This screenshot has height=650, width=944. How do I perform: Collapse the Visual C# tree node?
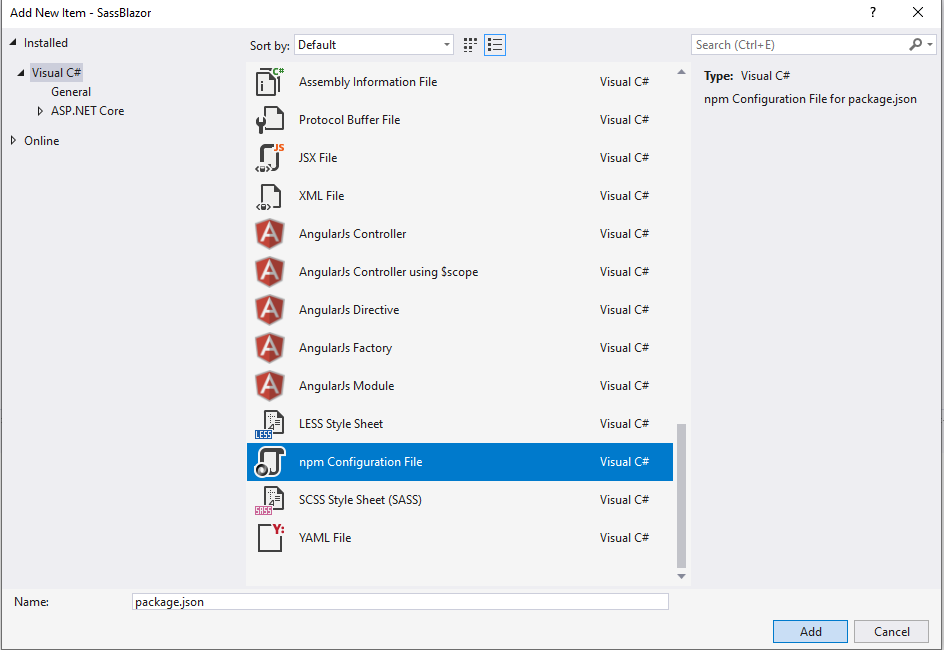[21, 73]
